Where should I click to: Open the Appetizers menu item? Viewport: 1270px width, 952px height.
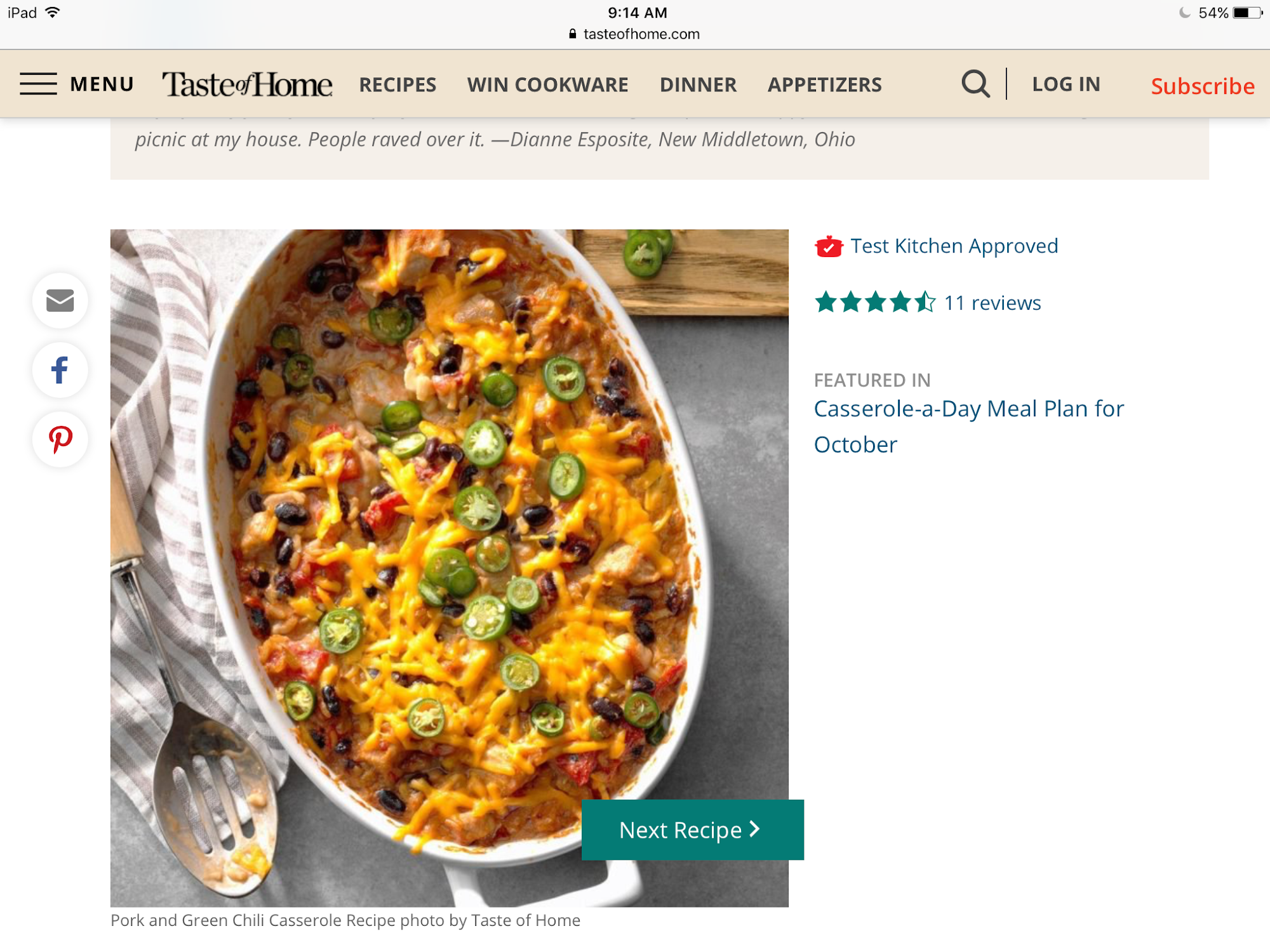click(825, 84)
